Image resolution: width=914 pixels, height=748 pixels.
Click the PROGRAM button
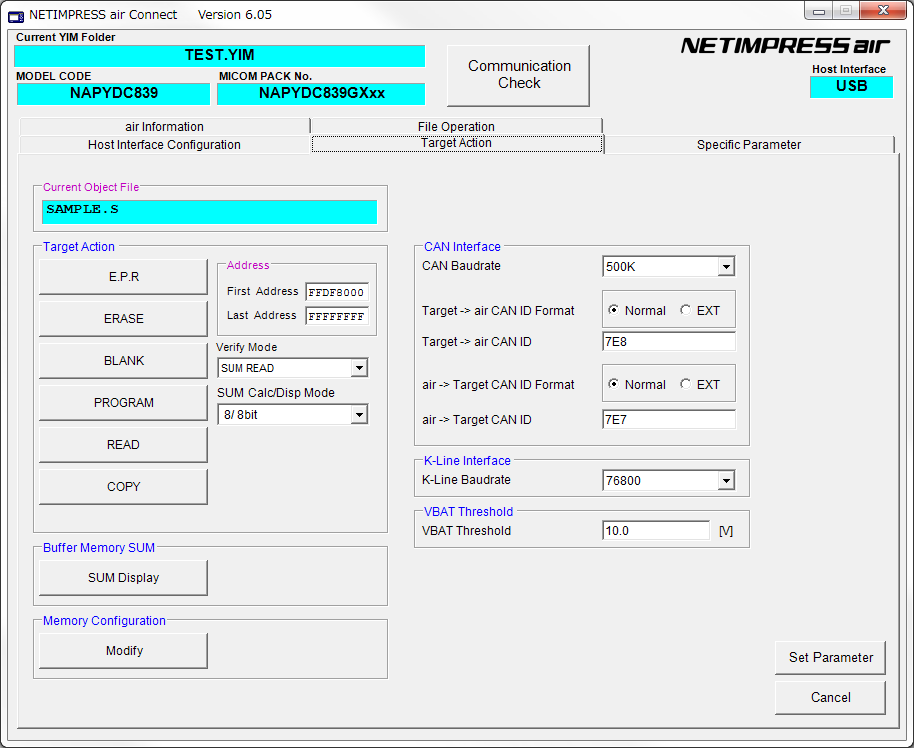click(x=124, y=403)
